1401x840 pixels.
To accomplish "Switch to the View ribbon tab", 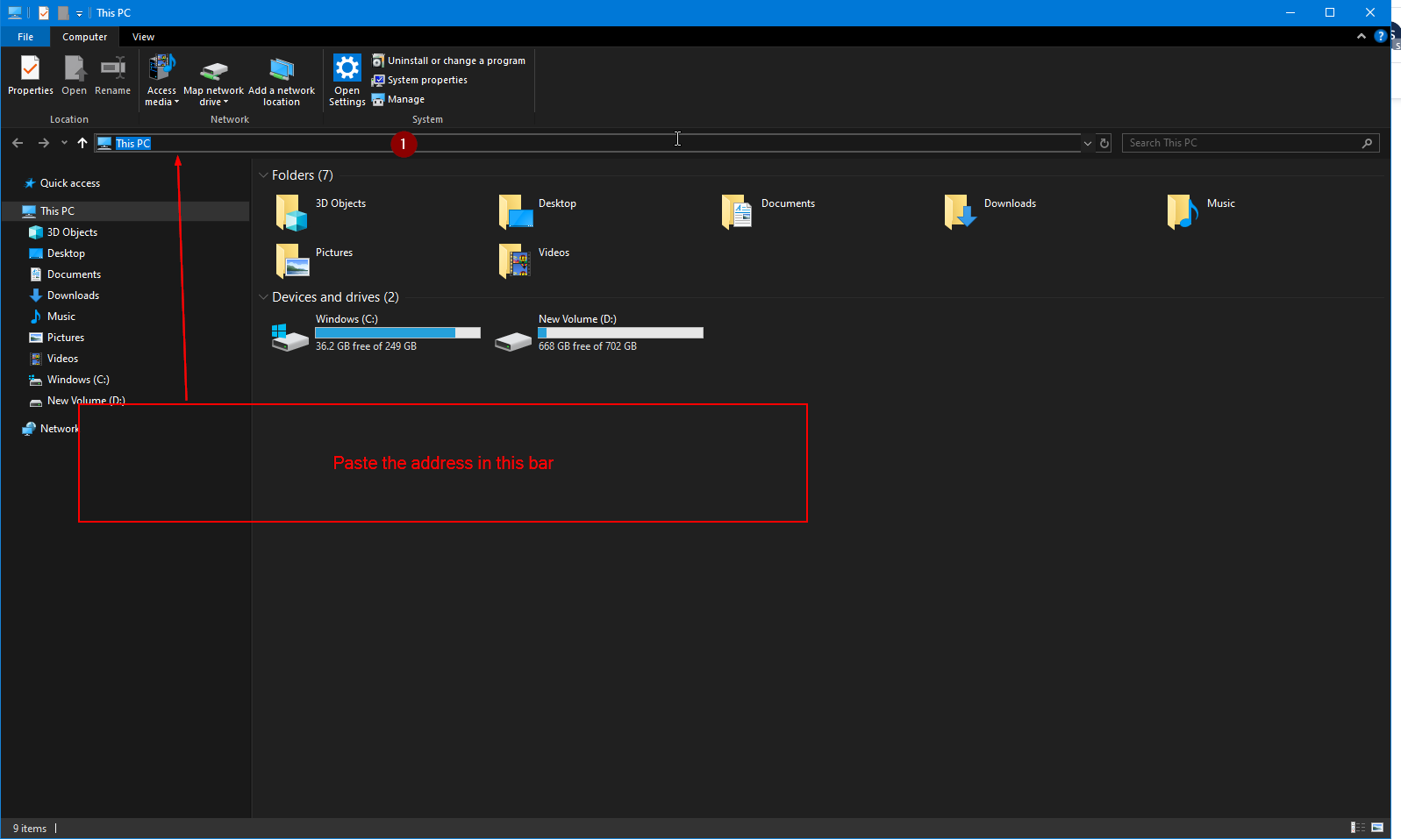I will coord(143,37).
